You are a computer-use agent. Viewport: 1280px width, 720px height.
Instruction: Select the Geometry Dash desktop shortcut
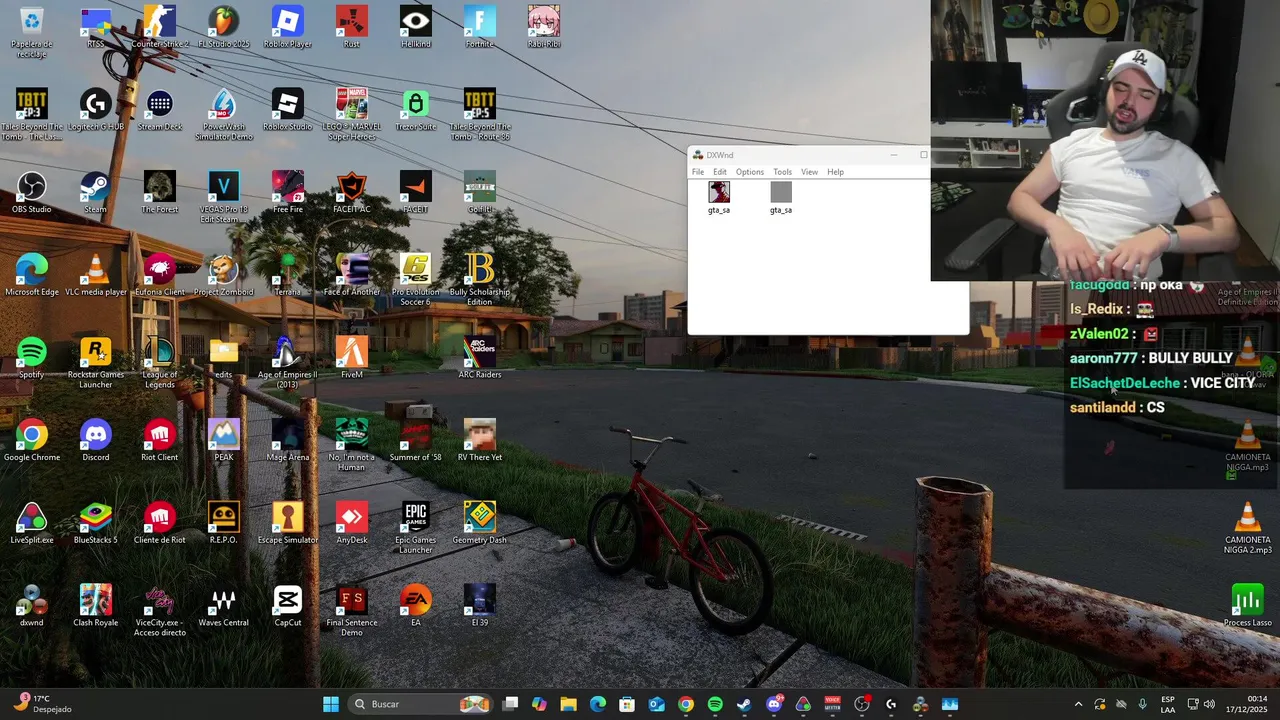[x=480, y=524]
